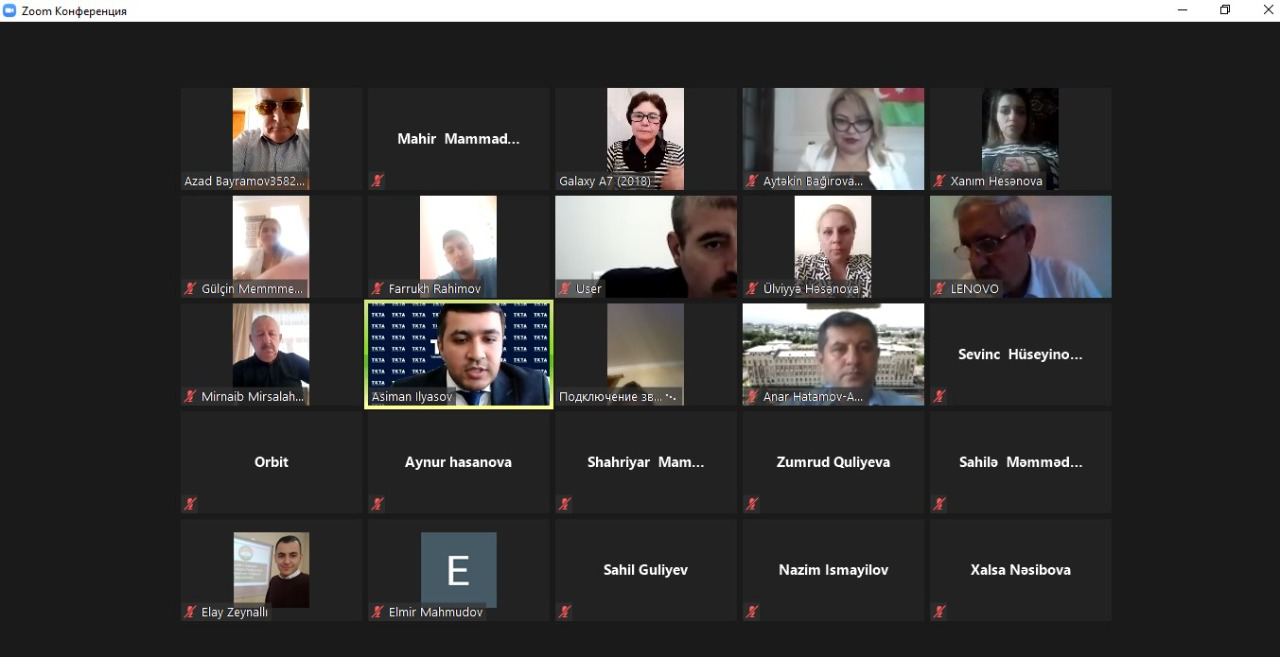Select Anar Hatamov video tile

click(x=833, y=354)
